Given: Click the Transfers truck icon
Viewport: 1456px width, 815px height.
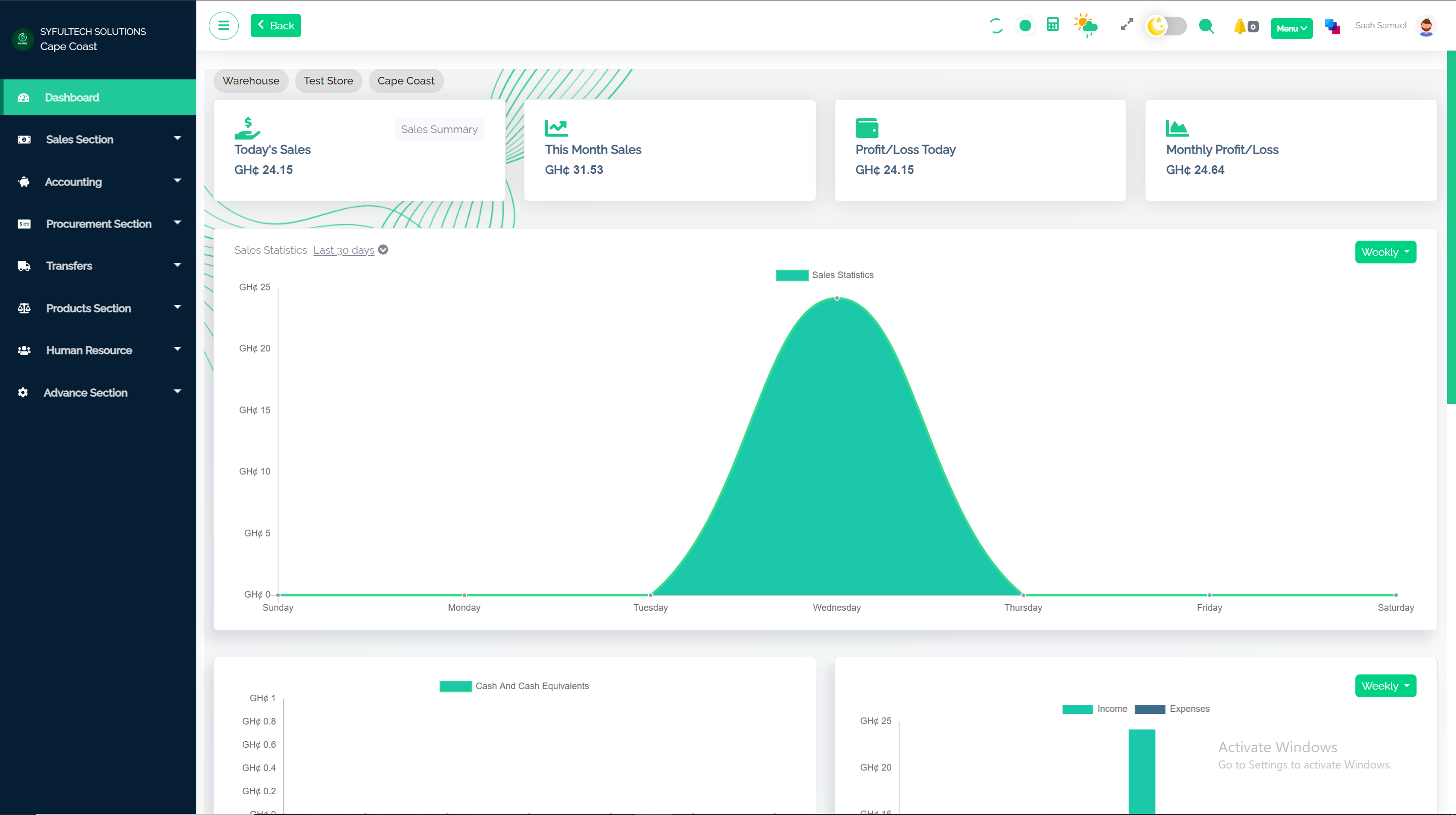Looking at the screenshot, I should [x=24, y=266].
